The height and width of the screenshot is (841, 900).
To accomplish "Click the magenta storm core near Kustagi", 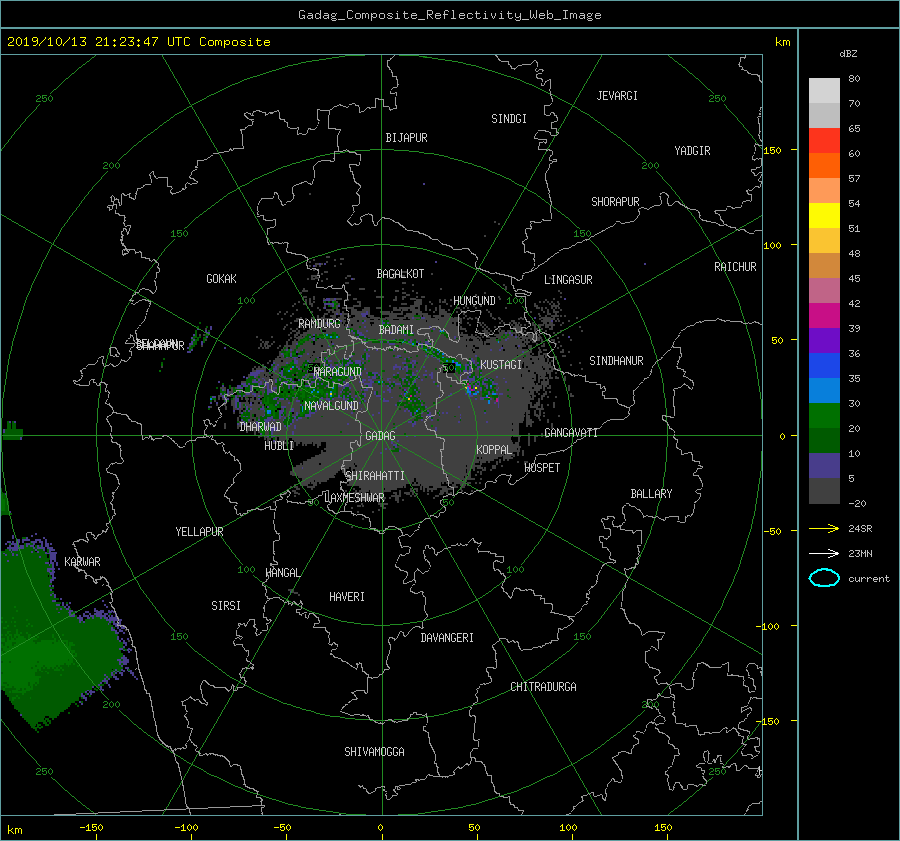I will tap(472, 389).
